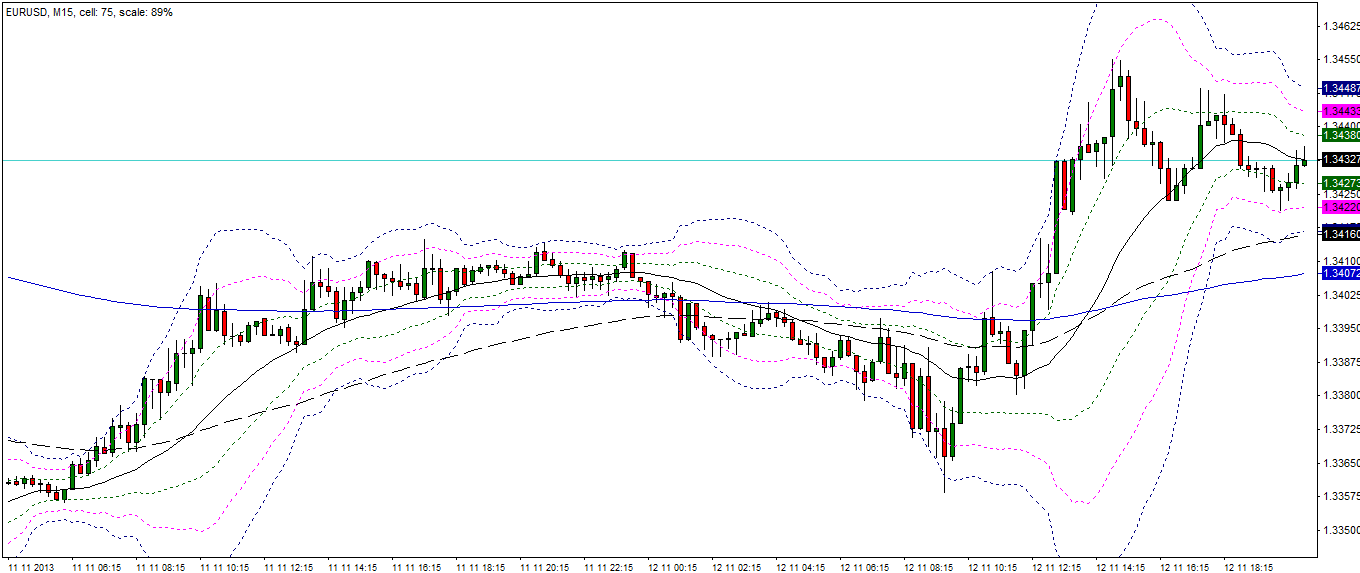Select the 12 11 18:15 time label
The width and height of the screenshot is (1360, 573).
(x=1248, y=566)
